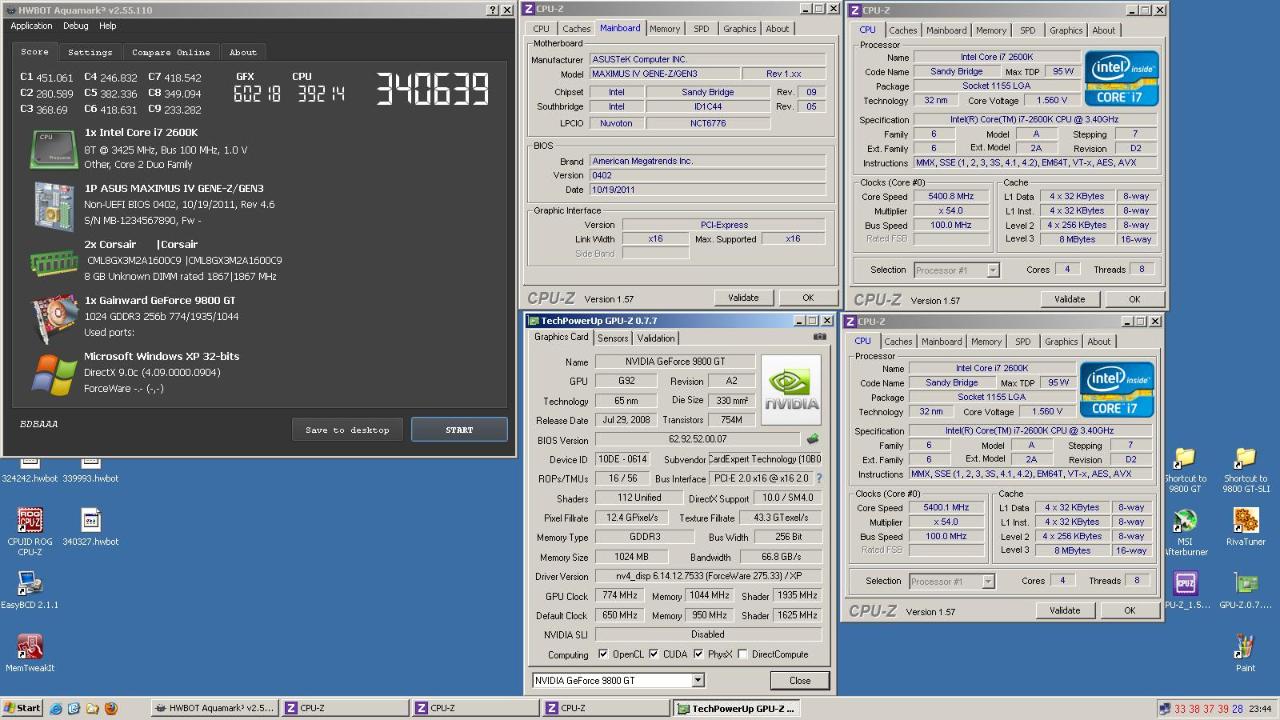Click BIOS date 10/19/2011 in CPU-Z
1280x720 pixels.
708,190
